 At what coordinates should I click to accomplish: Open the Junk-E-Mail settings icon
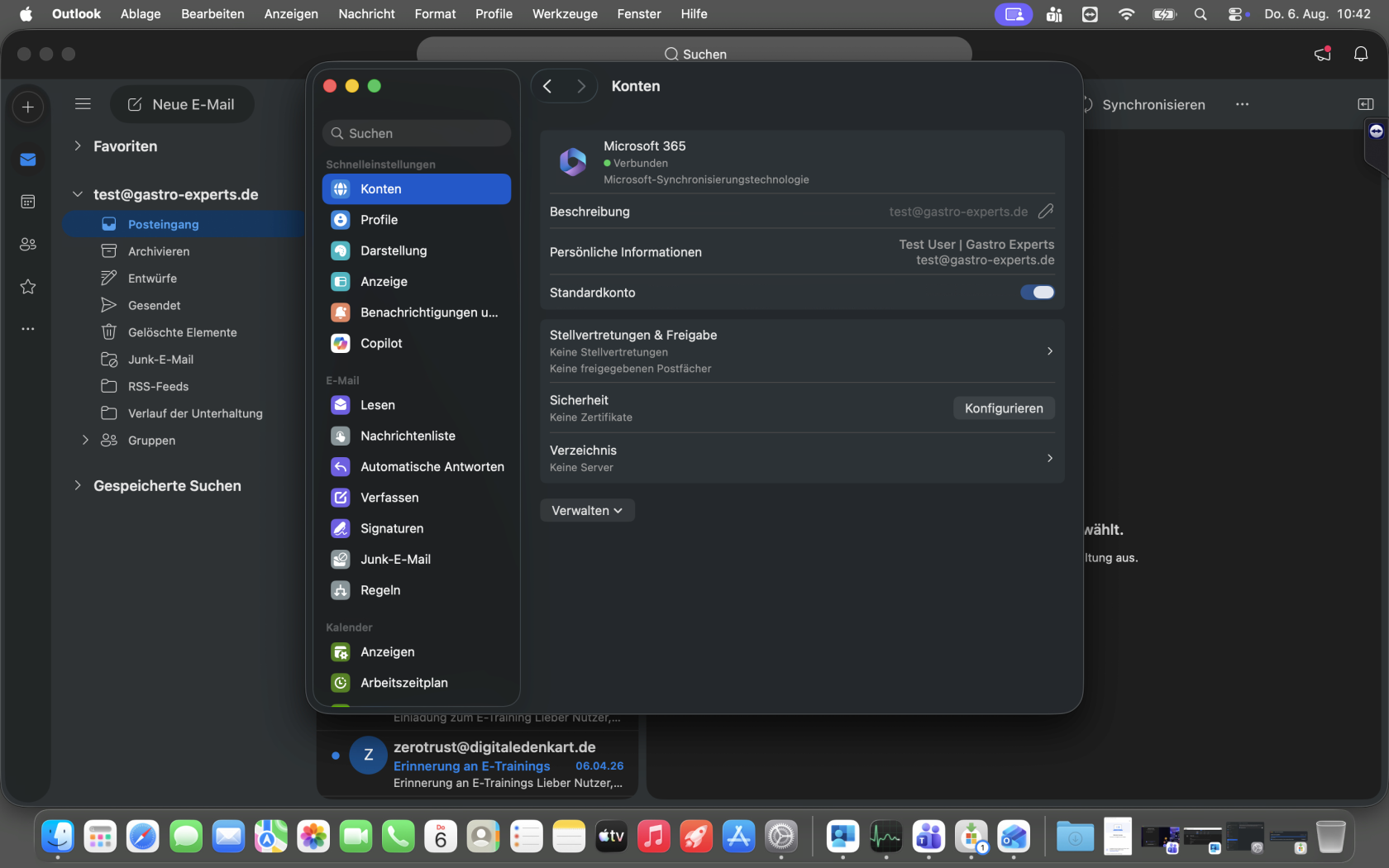(341, 560)
